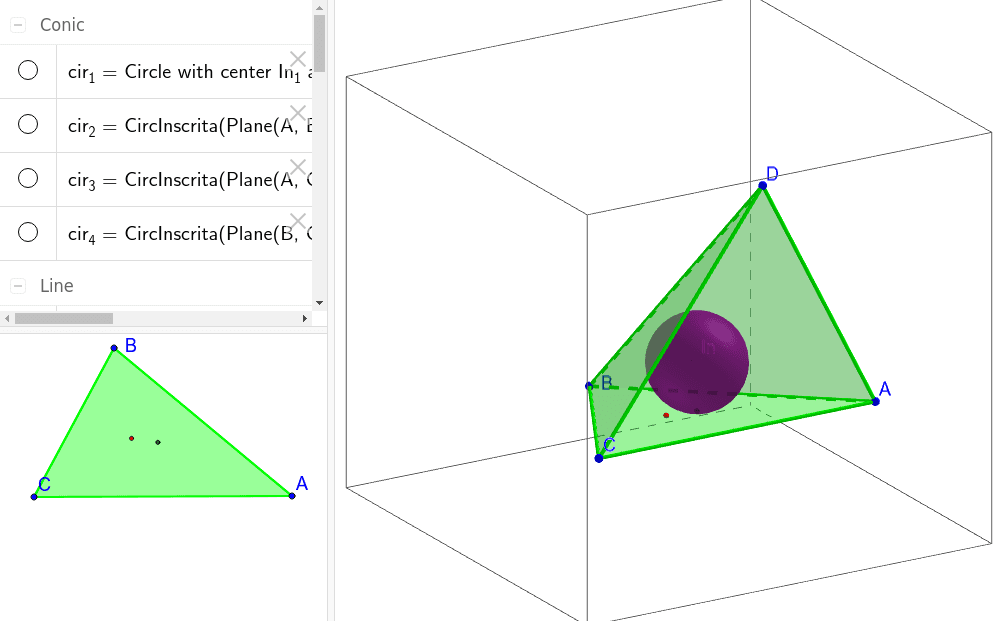The width and height of the screenshot is (1005, 623).
Task: Click the Conic category label
Action: click(62, 25)
